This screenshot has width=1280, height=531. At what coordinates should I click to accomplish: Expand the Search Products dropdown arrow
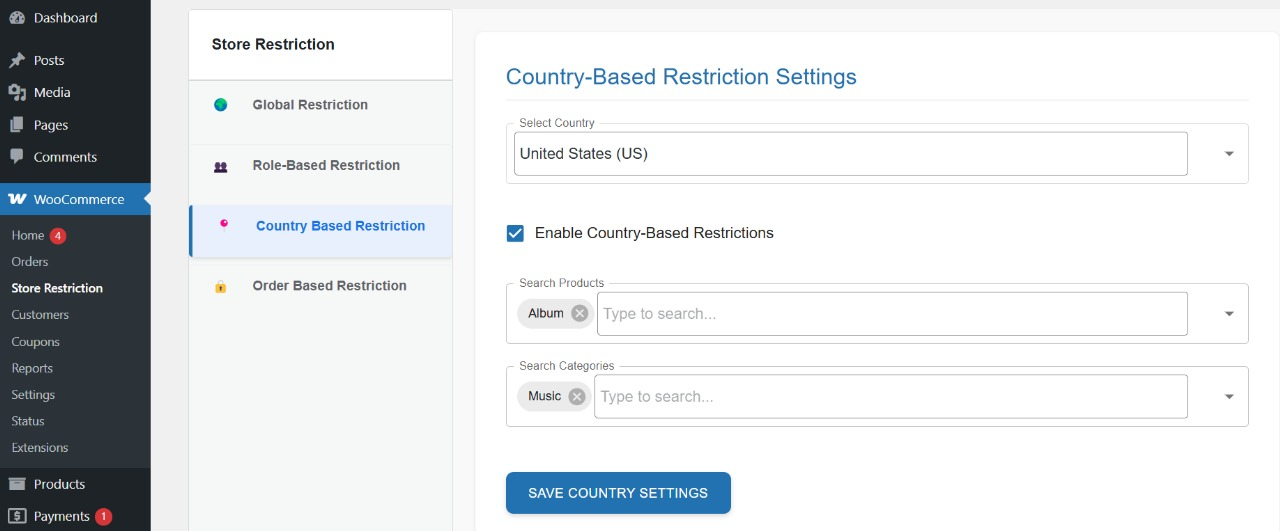coord(1229,314)
